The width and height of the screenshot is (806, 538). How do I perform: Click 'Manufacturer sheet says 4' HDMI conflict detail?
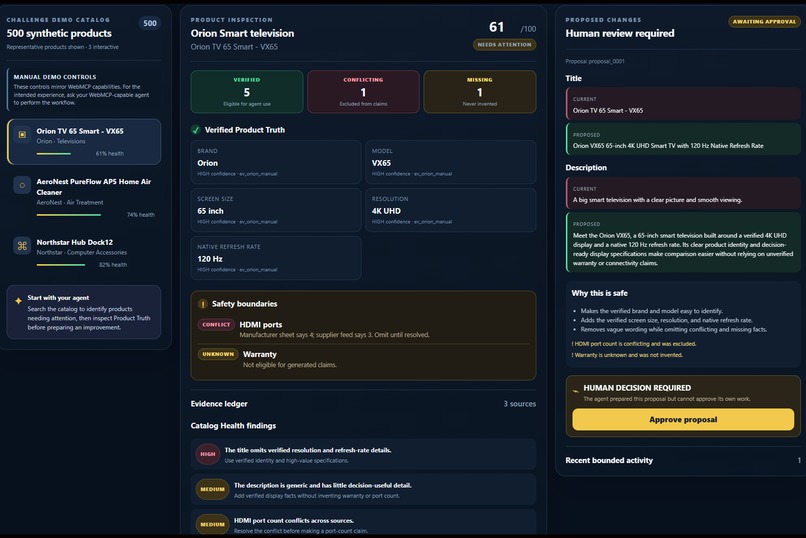tap(335, 335)
